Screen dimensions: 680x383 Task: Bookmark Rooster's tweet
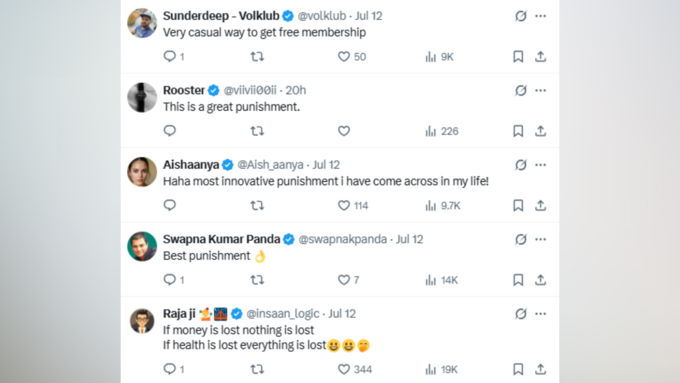(518, 131)
